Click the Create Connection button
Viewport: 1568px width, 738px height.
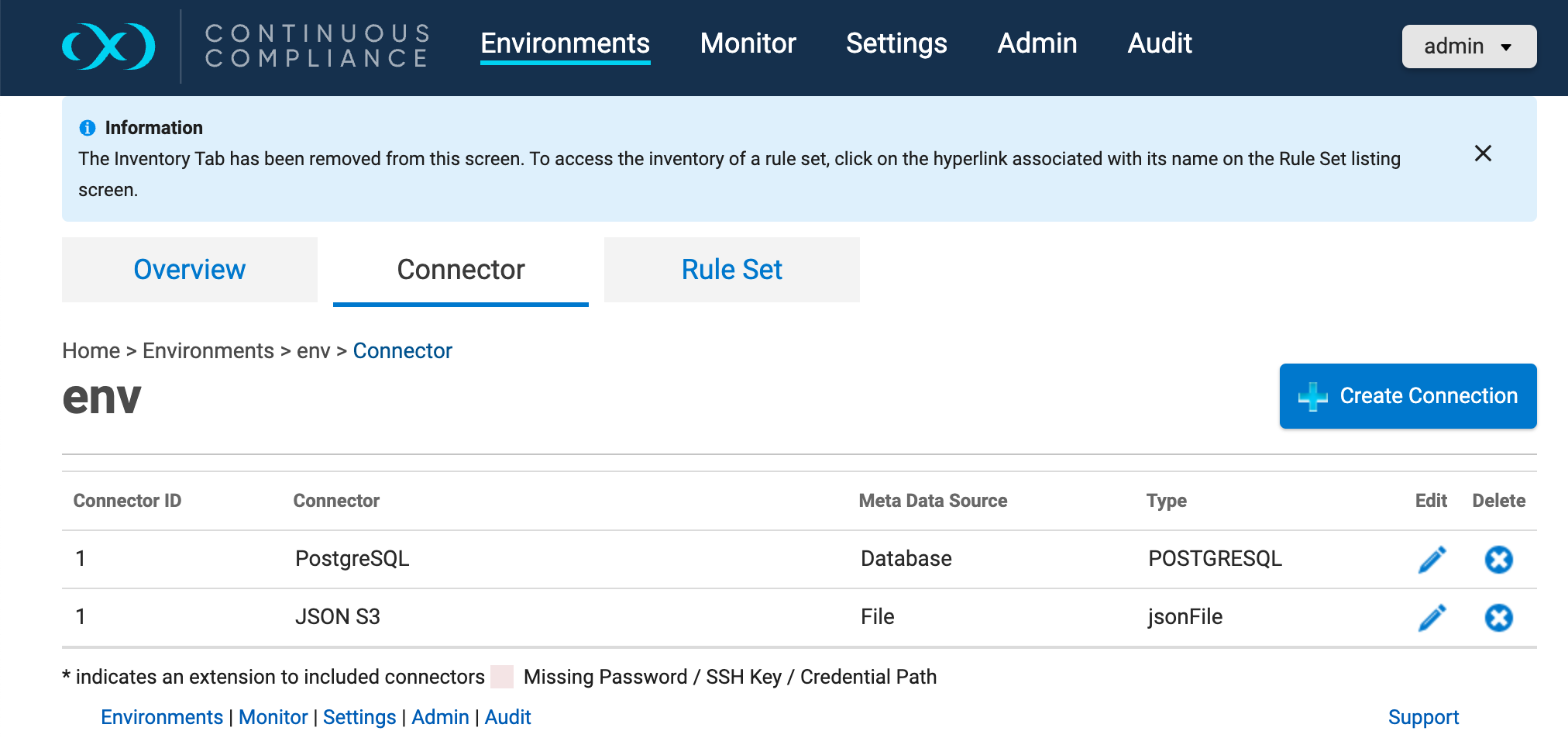coord(1408,396)
